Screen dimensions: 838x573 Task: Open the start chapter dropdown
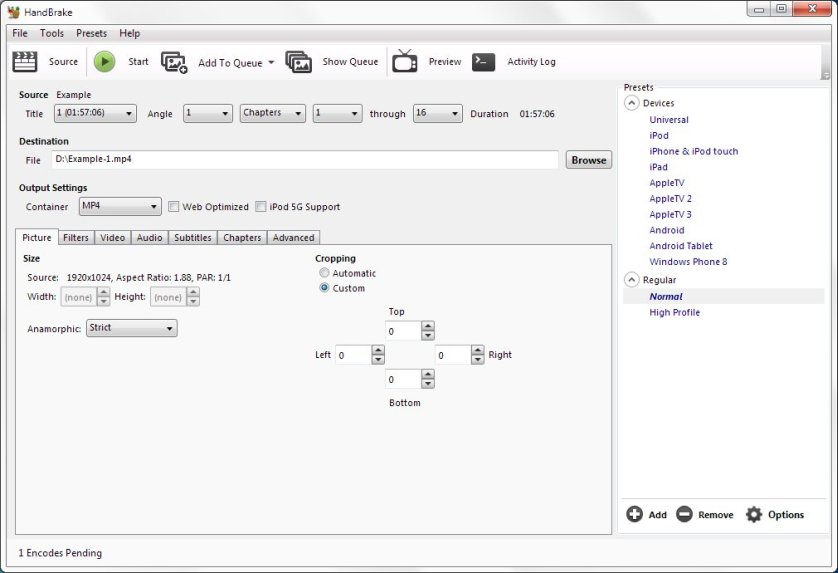pos(337,113)
